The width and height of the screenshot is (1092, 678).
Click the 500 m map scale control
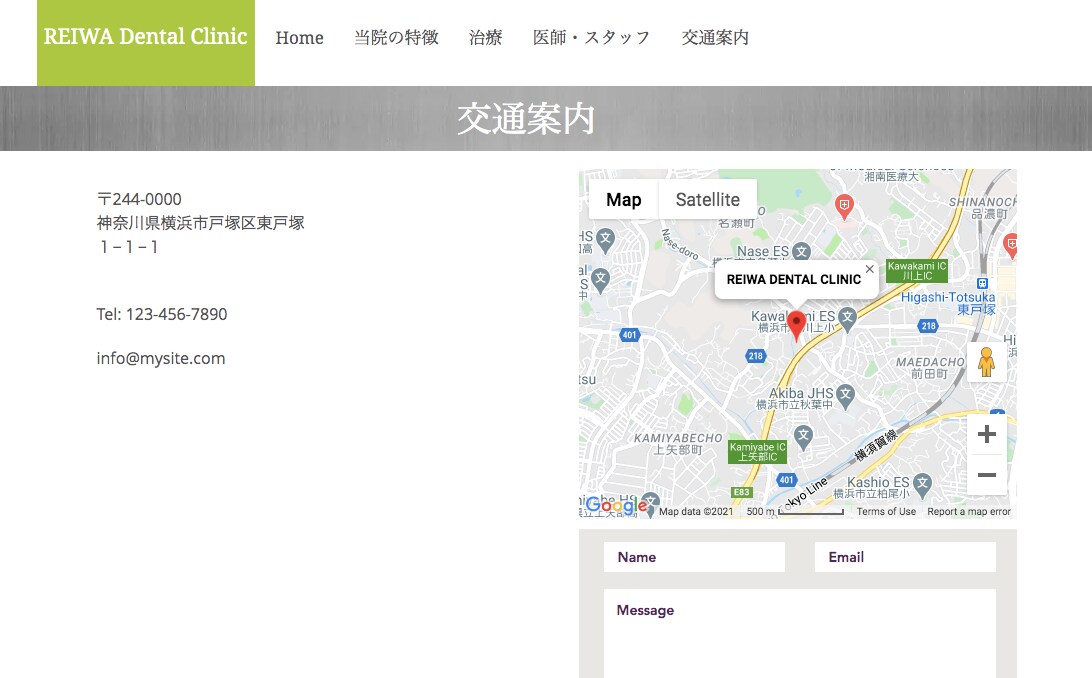[795, 512]
